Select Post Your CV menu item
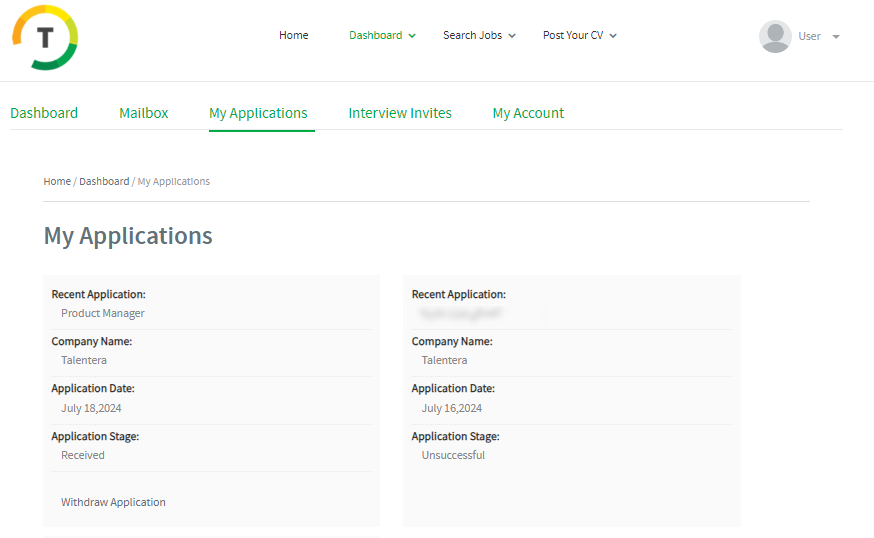The image size is (874, 538). (572, 35)
